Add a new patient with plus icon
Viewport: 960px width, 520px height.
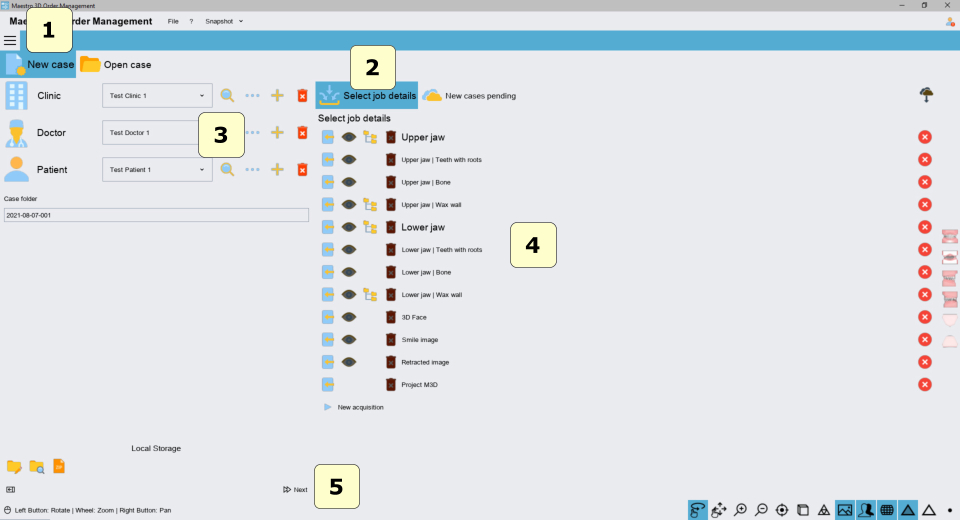277,170
